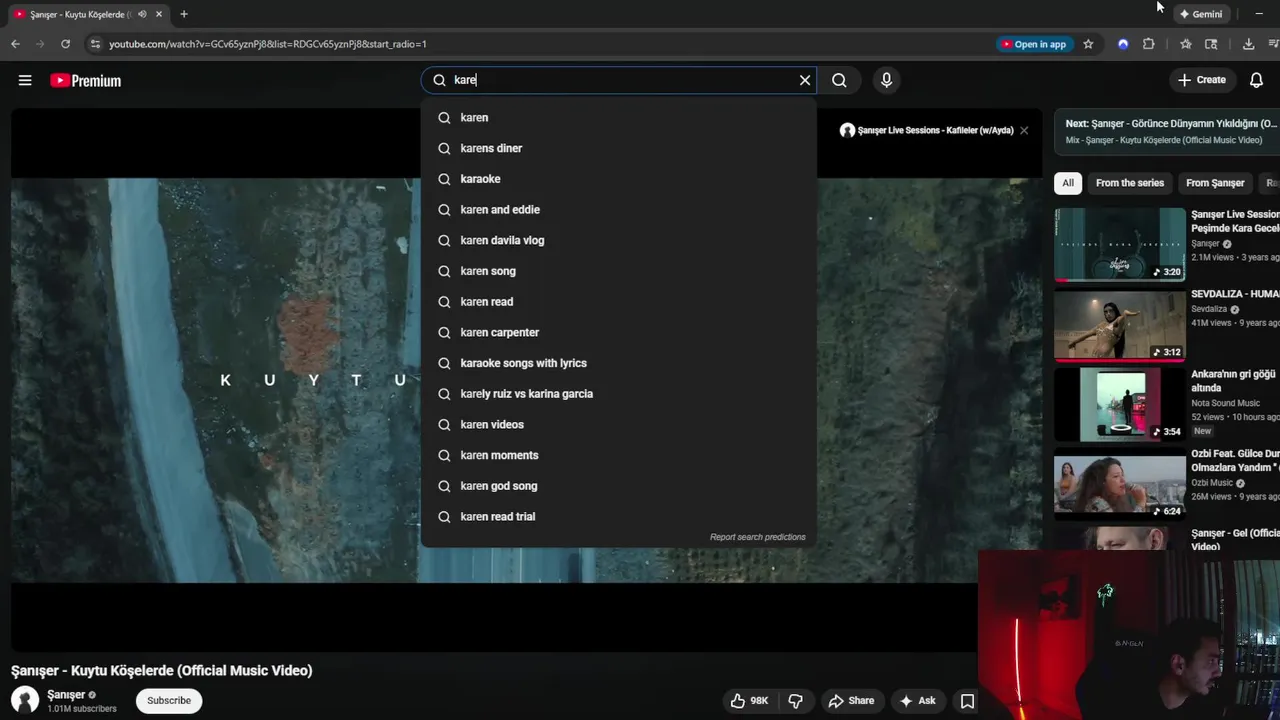This screenshot has width=1280, height=720.
Task: Click the browser back arrow
Action: point(15,44)
